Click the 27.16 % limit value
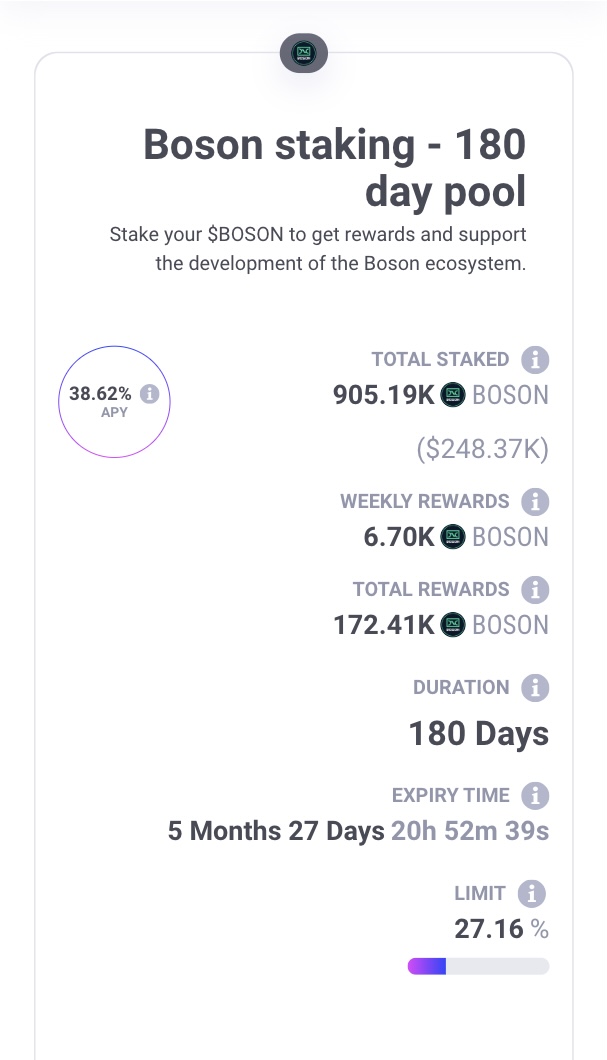607x1060 pixels. click(x=501, y=929)
